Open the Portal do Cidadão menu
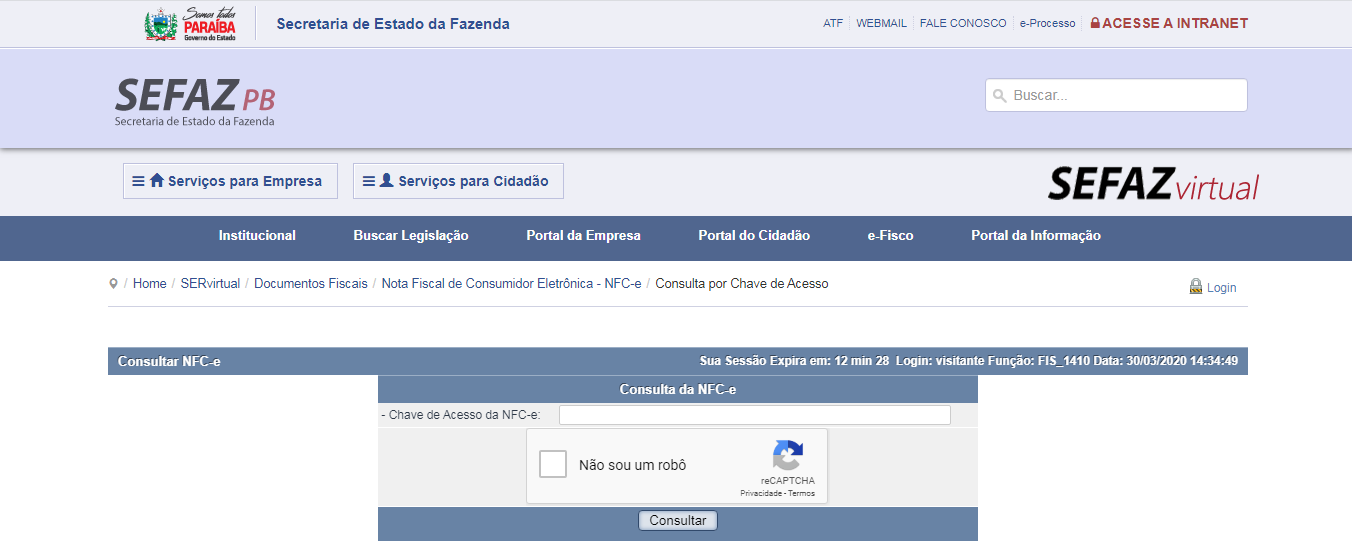Viewport: 1352px width, 558px height. pyautogui.click(x=754, y=236)
